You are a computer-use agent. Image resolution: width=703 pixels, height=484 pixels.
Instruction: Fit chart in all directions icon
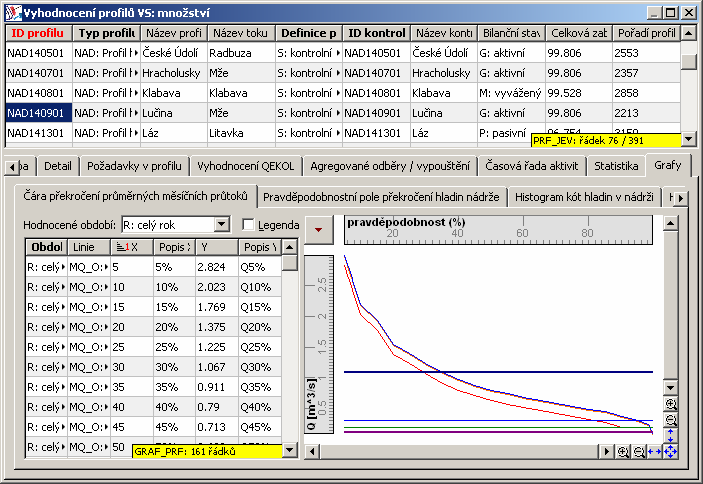point(670,451)
